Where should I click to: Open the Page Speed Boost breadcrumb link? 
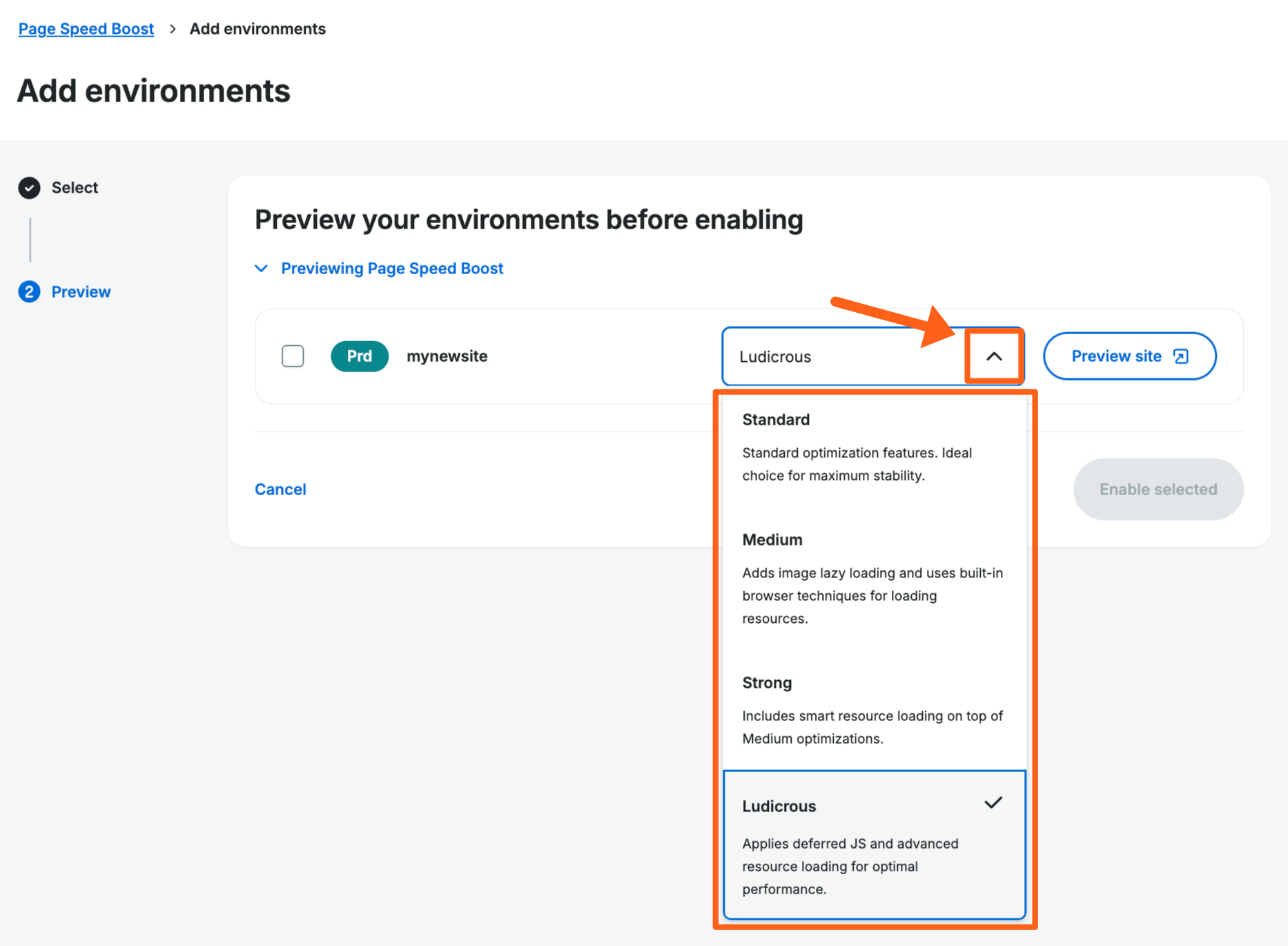coord(86,28)
